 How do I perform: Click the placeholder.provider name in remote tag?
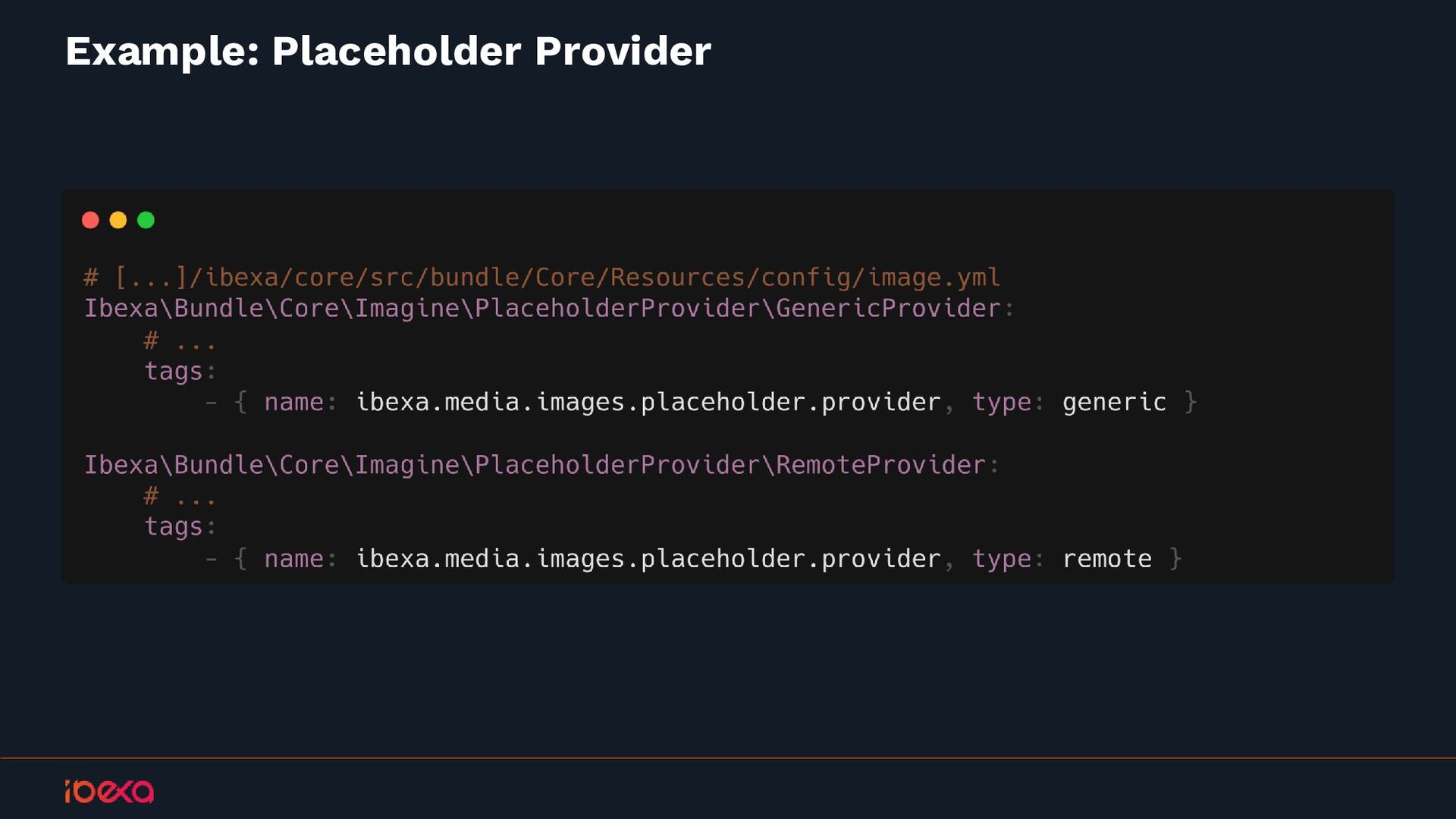pyautogui.click(x=648, y=559)
